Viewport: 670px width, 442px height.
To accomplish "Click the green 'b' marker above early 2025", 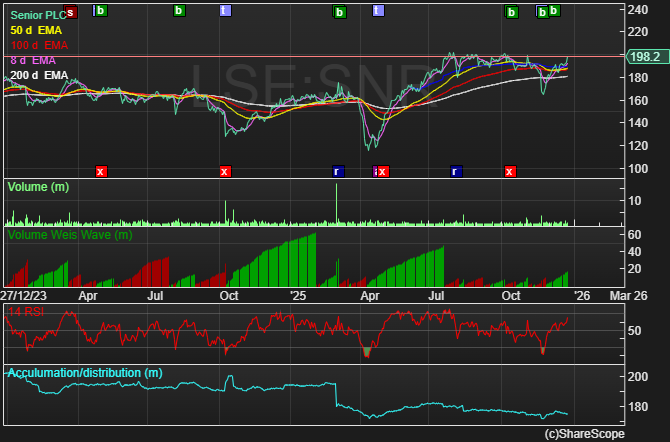I will click(339, 12).
